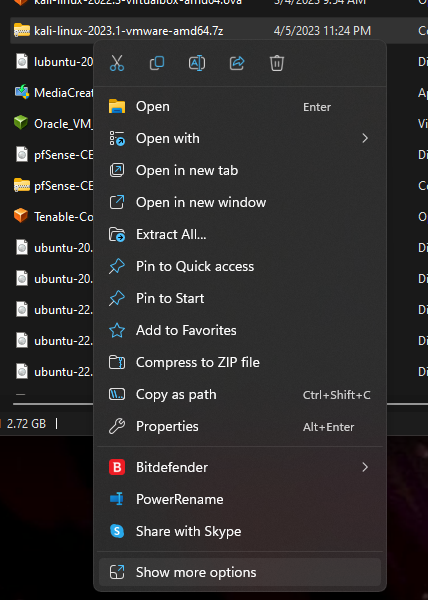Choose Open in new tab
This screenshot has width=428, height=600.
(240, 170)
